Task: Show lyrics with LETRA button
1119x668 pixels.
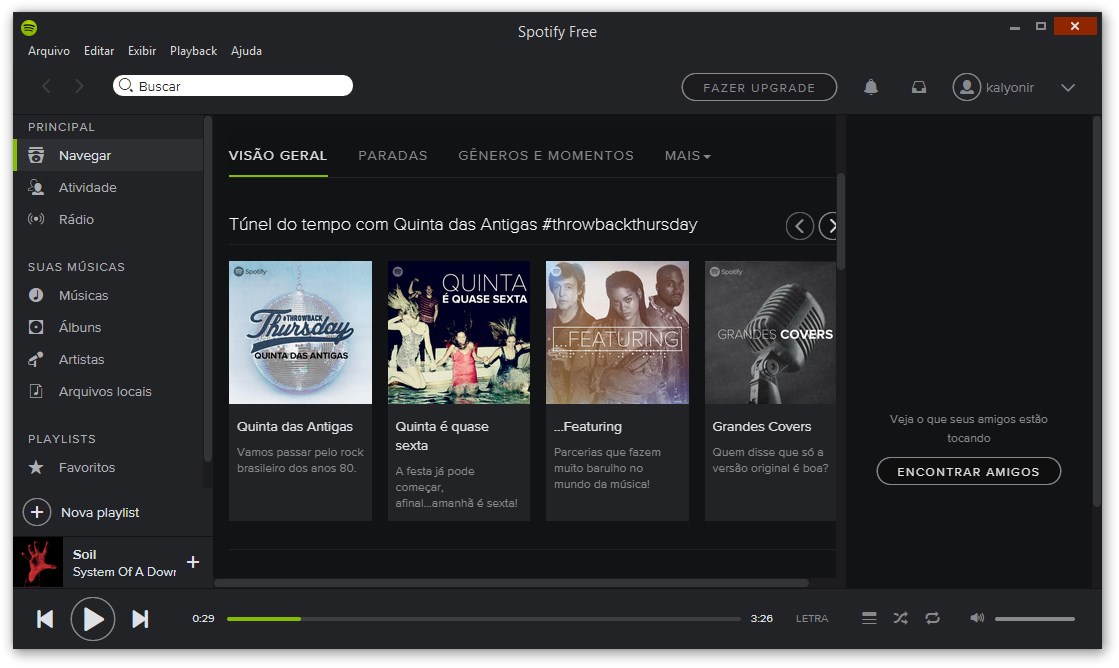Action: (812, 619)
